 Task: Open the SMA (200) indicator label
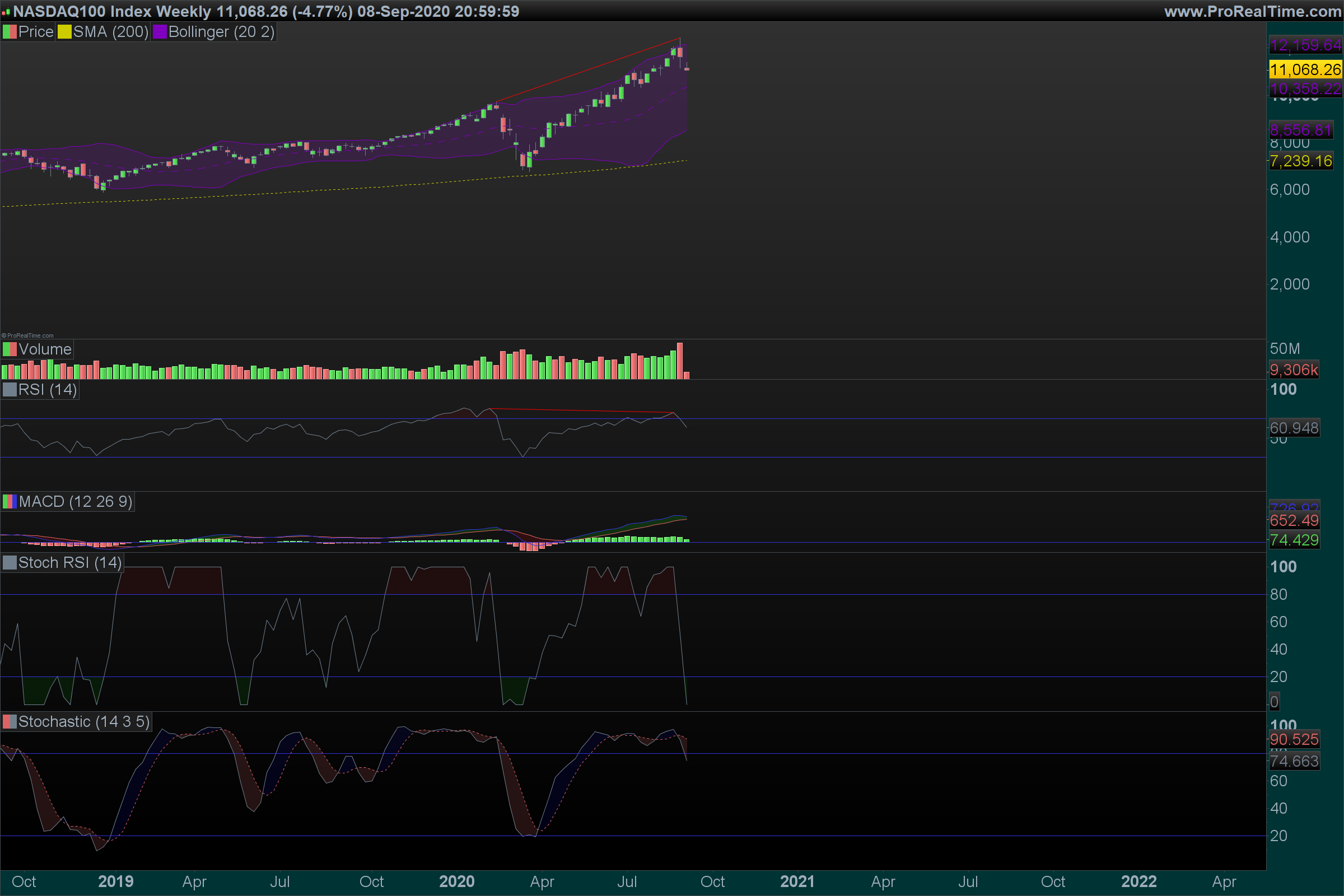[110, 32]
